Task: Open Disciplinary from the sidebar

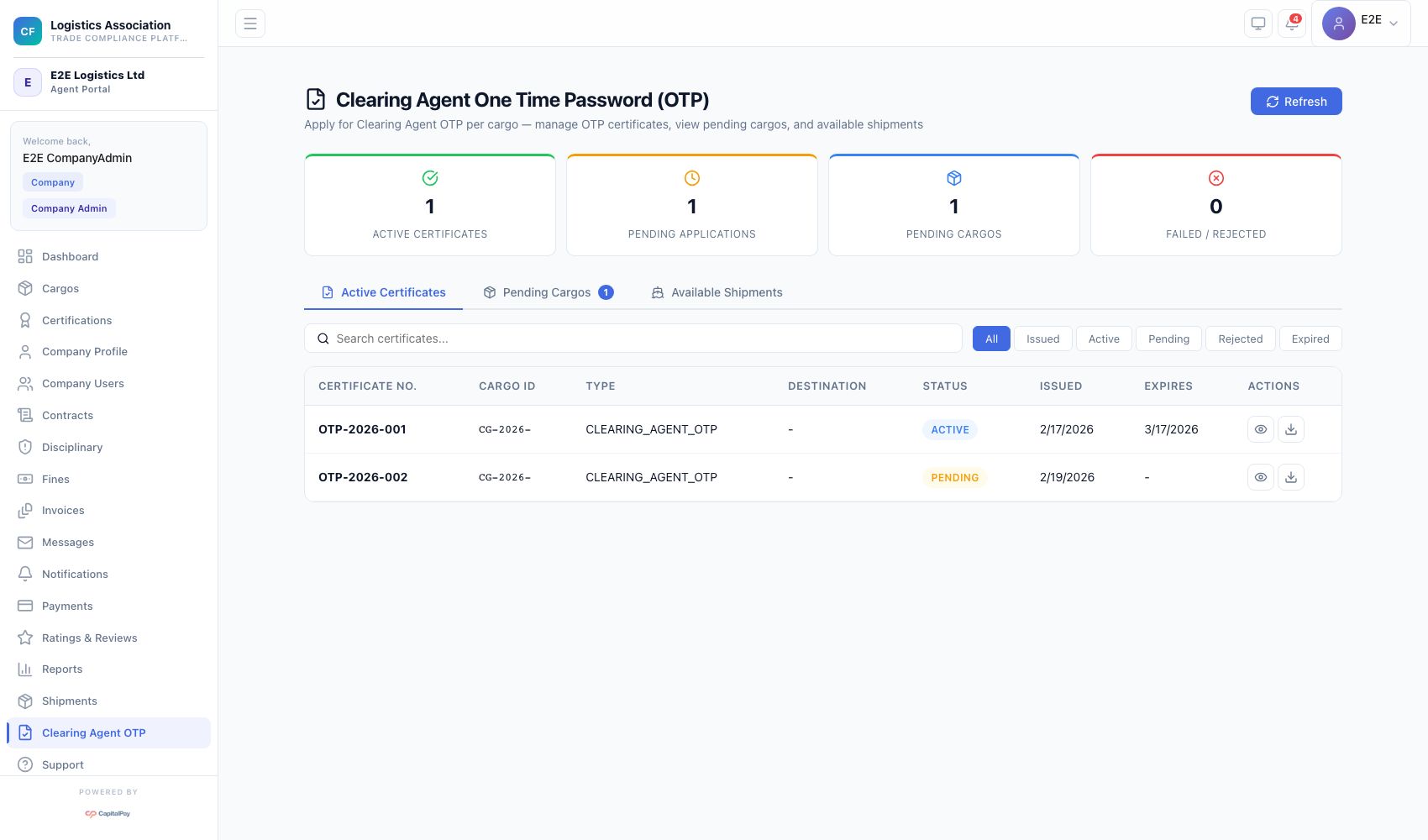Action: coord(72,447)
